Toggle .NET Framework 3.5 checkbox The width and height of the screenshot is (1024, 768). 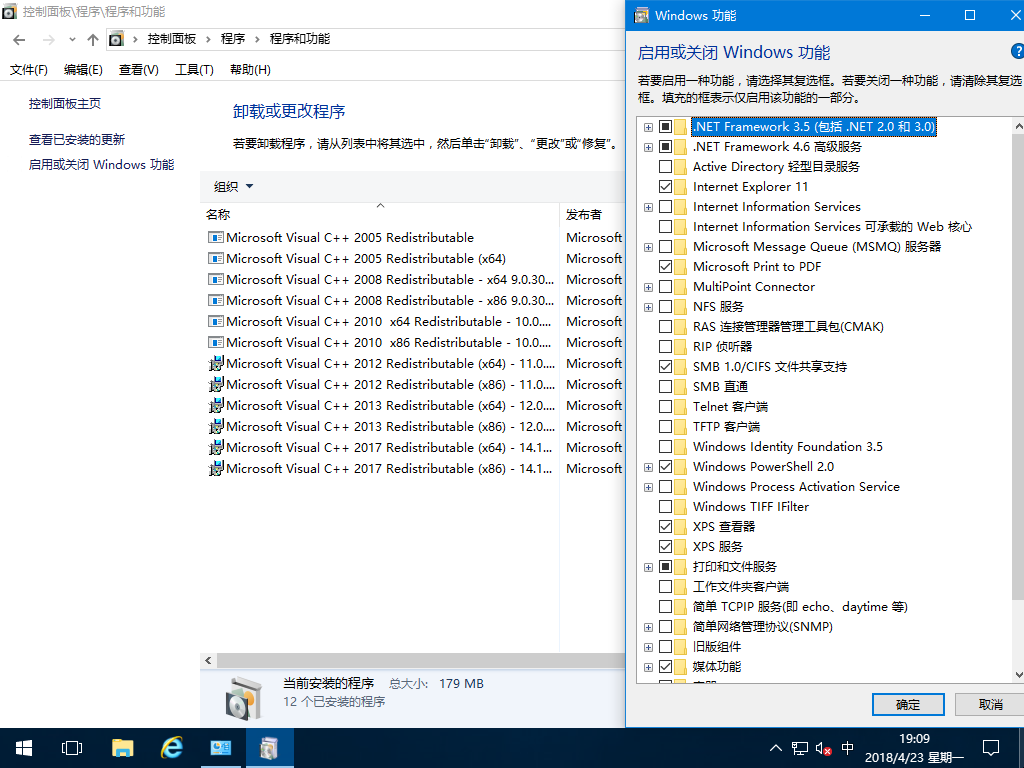(x=665, y=127)
